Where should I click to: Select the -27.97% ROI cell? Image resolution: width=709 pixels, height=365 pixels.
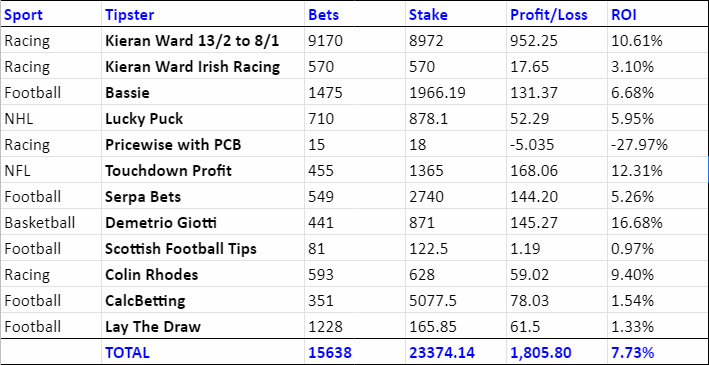(658, 145)
